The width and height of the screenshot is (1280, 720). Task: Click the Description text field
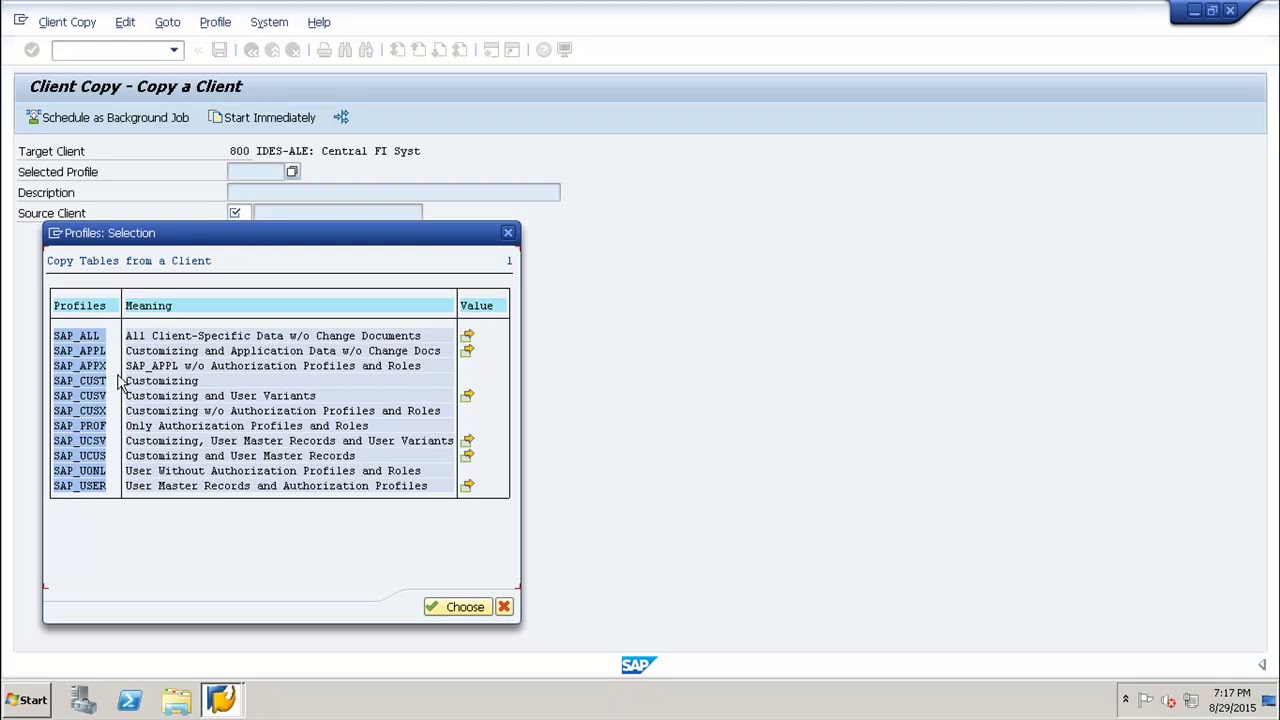(394, 192)
